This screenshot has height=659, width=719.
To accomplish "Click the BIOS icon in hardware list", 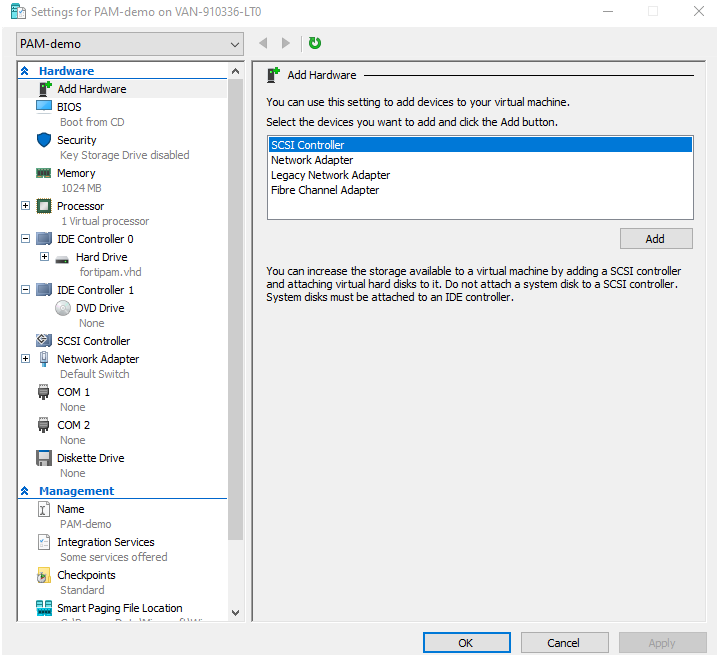I will pos(44,107).
